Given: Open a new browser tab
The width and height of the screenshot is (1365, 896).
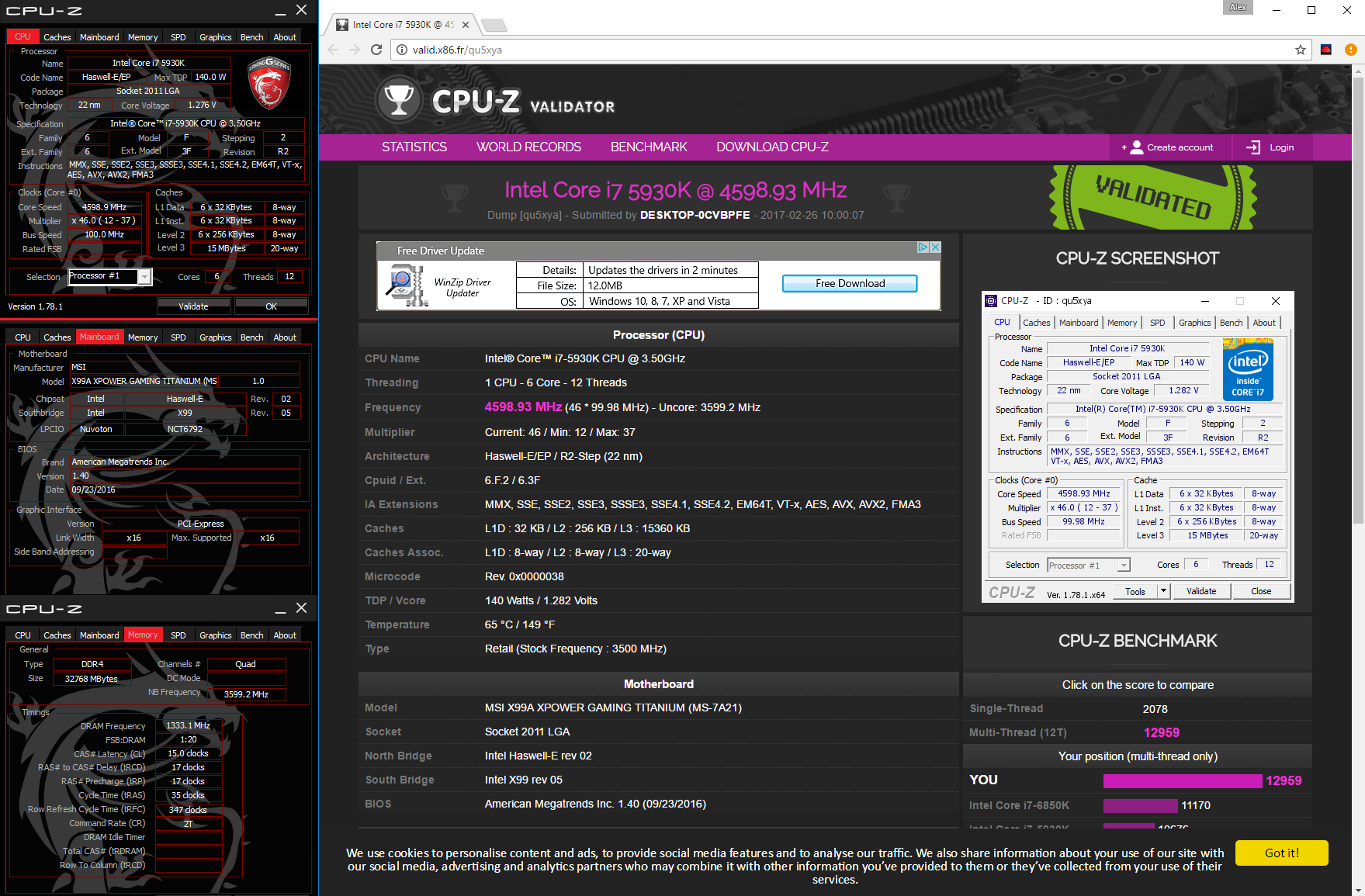Looking at the screenshot, I should click(x=494, y=26).
